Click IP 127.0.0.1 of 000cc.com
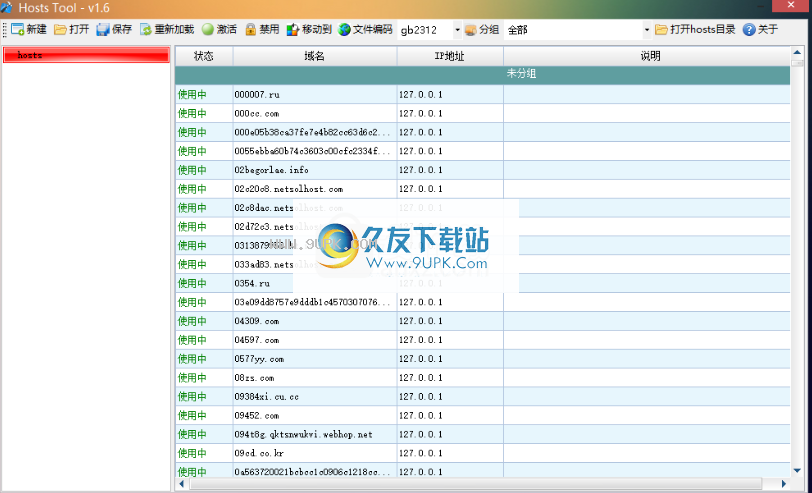Screen dimensions: 812x493 point(420,113)
